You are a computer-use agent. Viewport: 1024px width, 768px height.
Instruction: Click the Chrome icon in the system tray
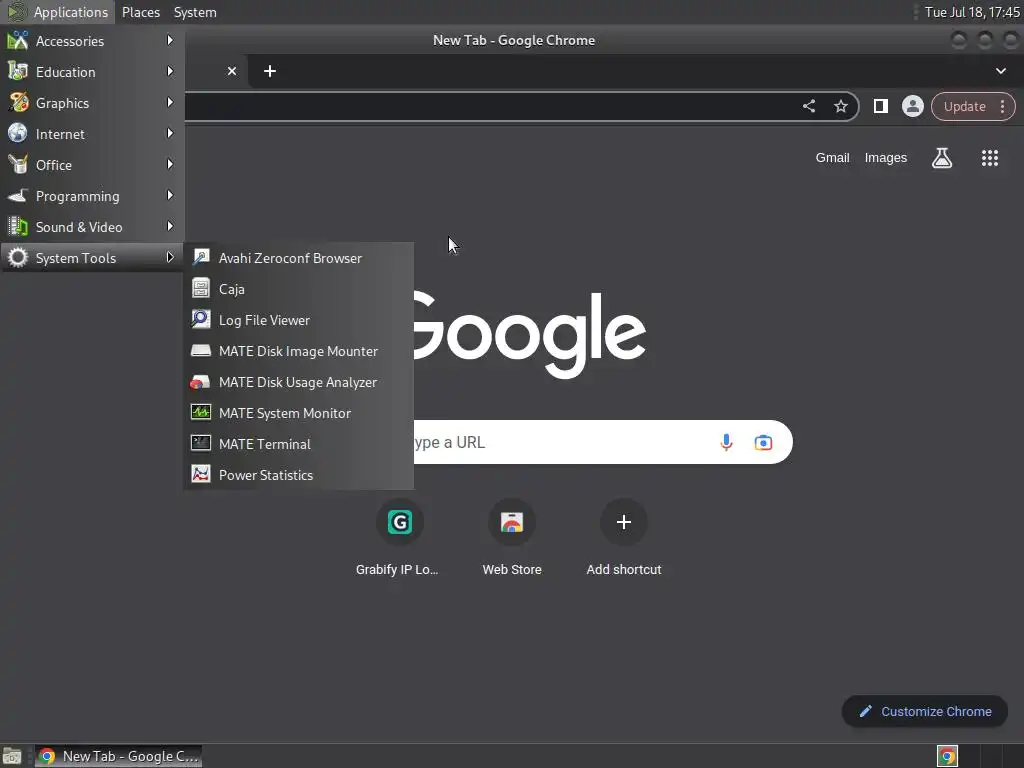[947, 756]
